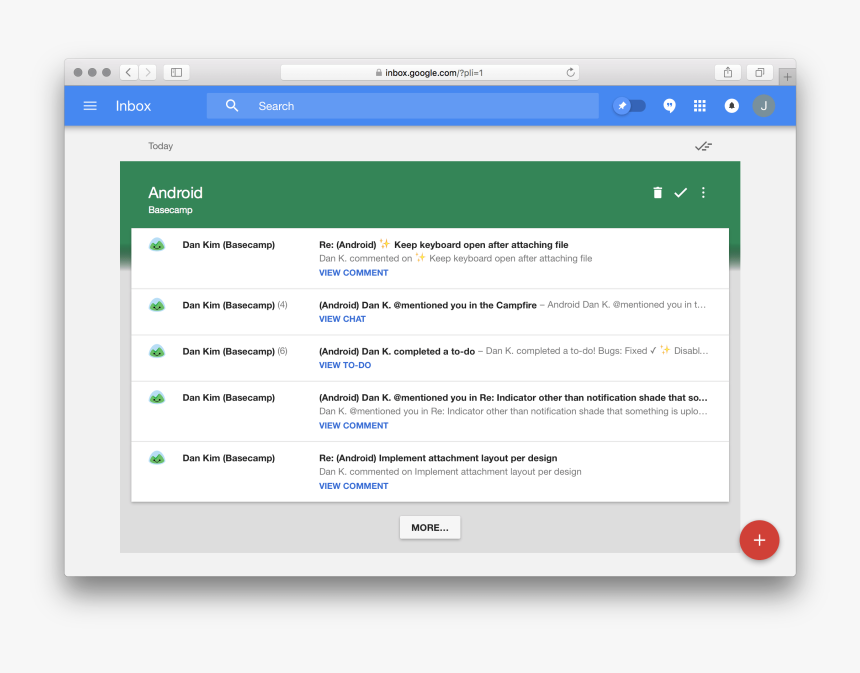This screenshot has width=860, height=673.
Task: Show notifications with the bell icon
Action: [731, 106]
